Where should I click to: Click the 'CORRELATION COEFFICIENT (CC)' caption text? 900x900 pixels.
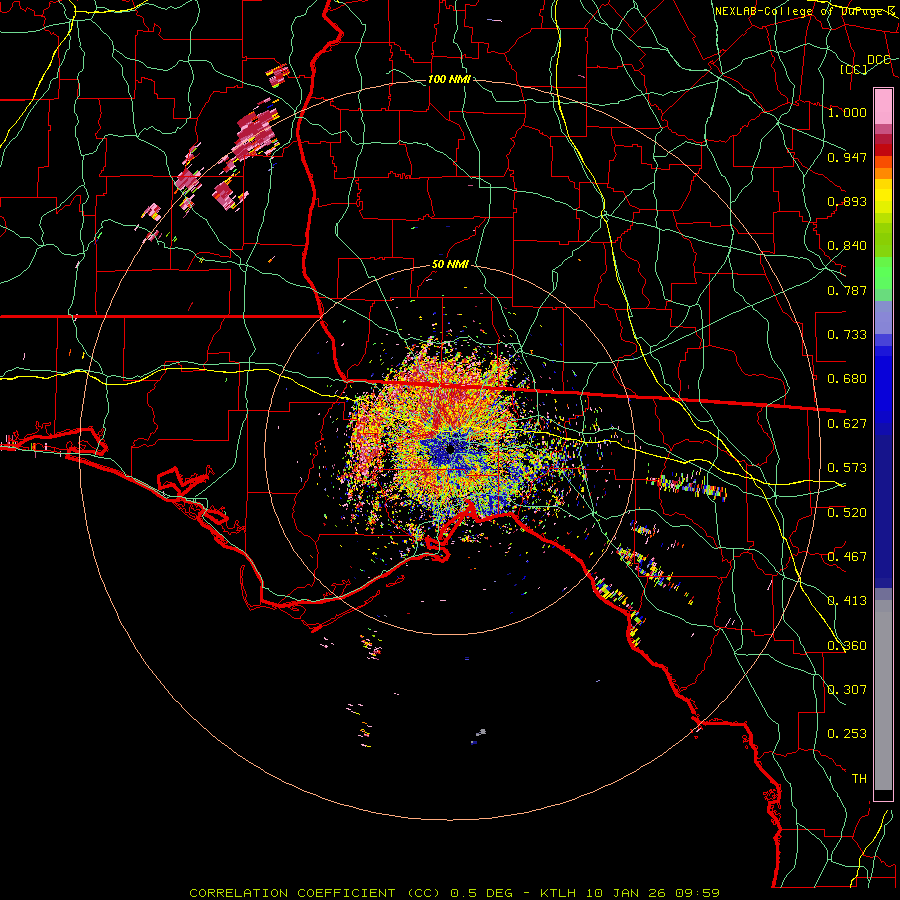315,893
